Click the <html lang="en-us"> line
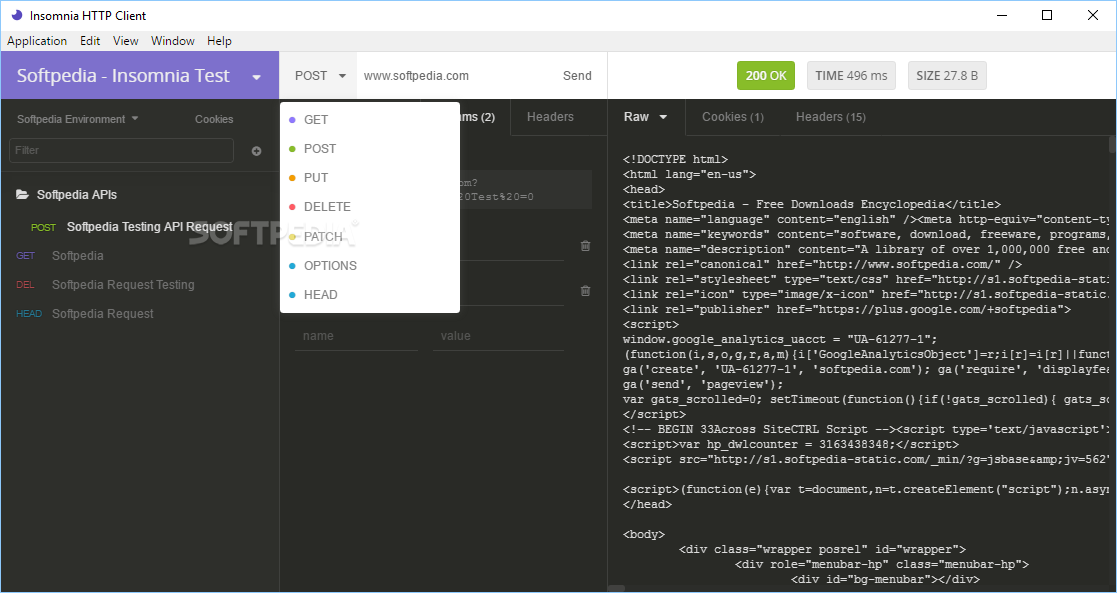 point(689,174)
